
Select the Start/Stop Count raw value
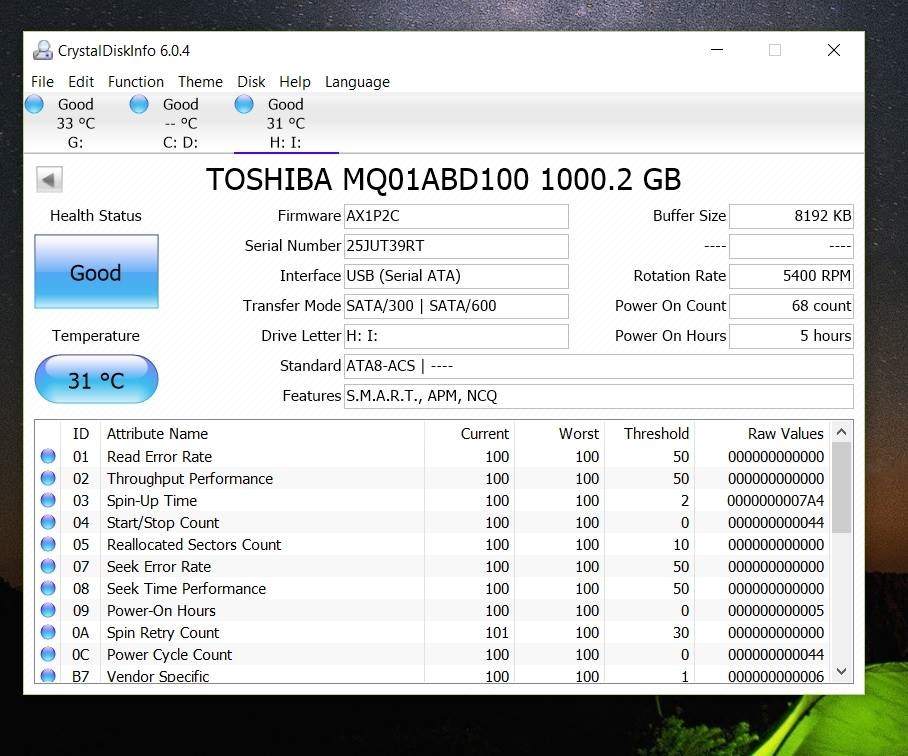(x=775, y=523)
